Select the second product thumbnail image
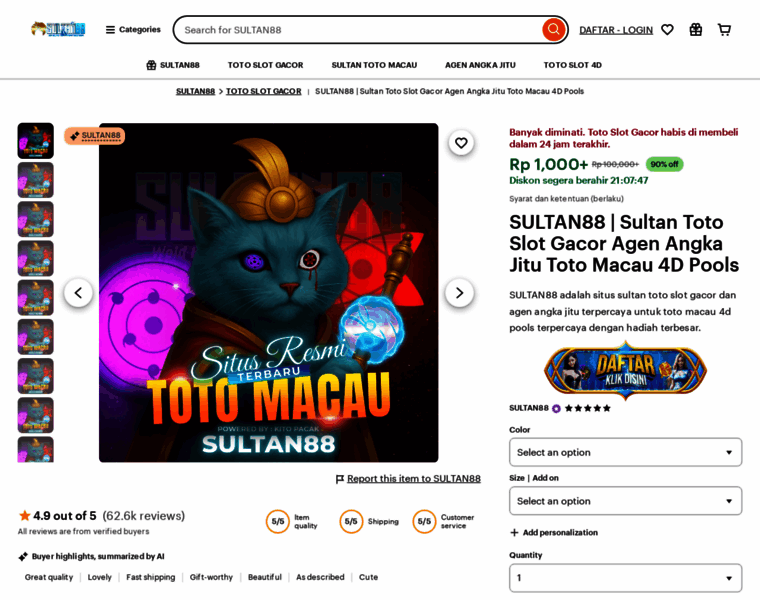 point(35,180)
